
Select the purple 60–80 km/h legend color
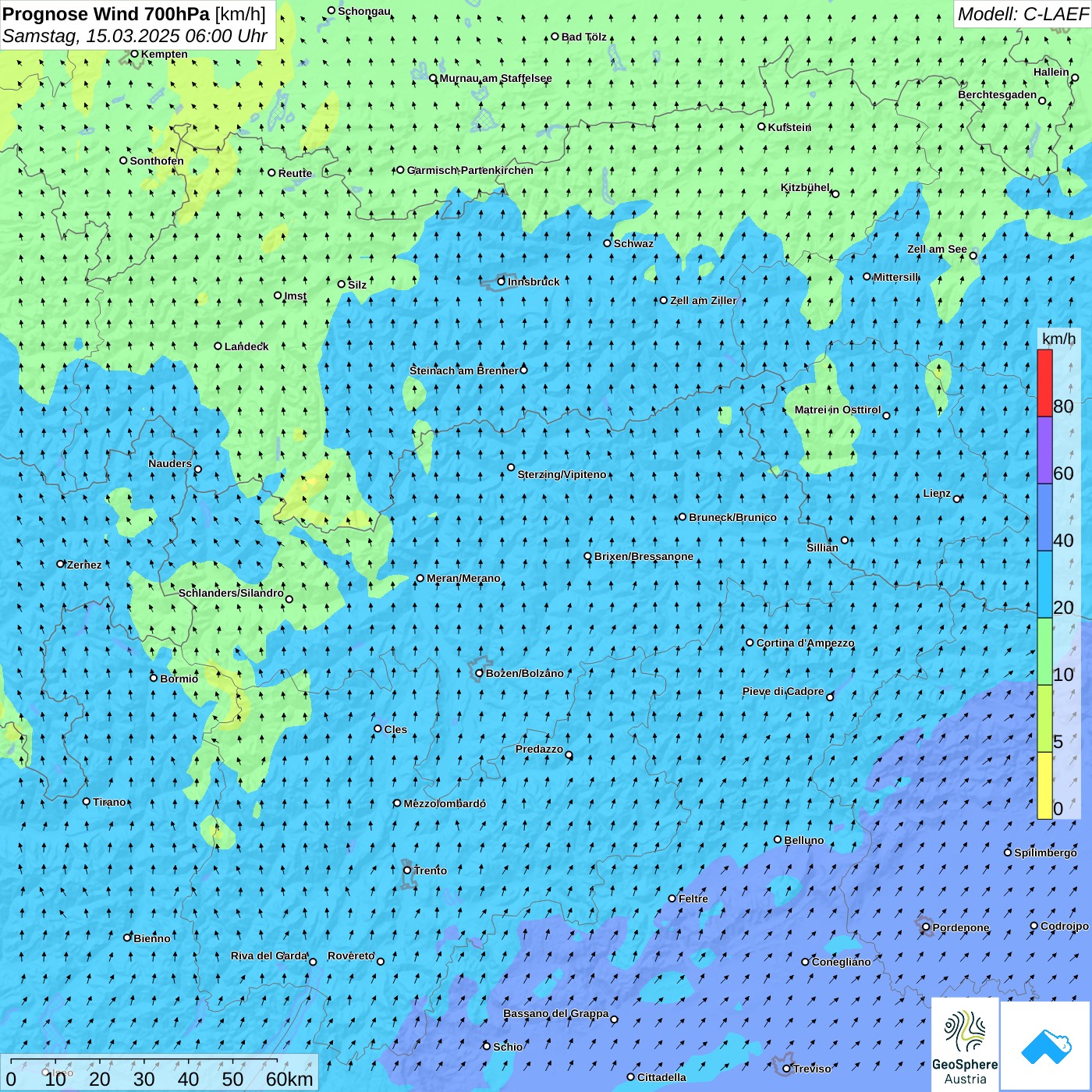pos(1044,450)
